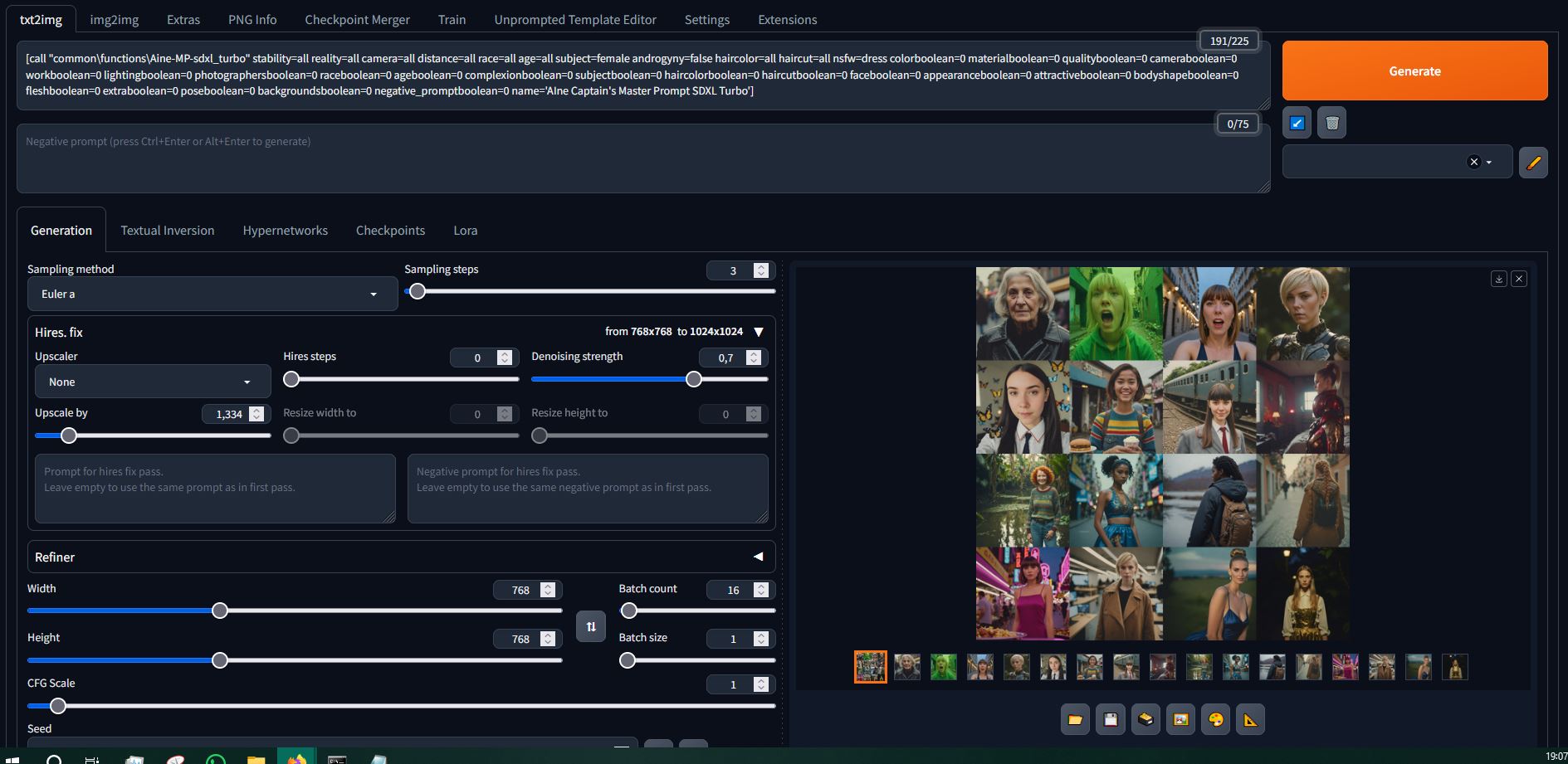
Task: Click the pencil edit styles icon
Action: click(x=1533, y=163)
